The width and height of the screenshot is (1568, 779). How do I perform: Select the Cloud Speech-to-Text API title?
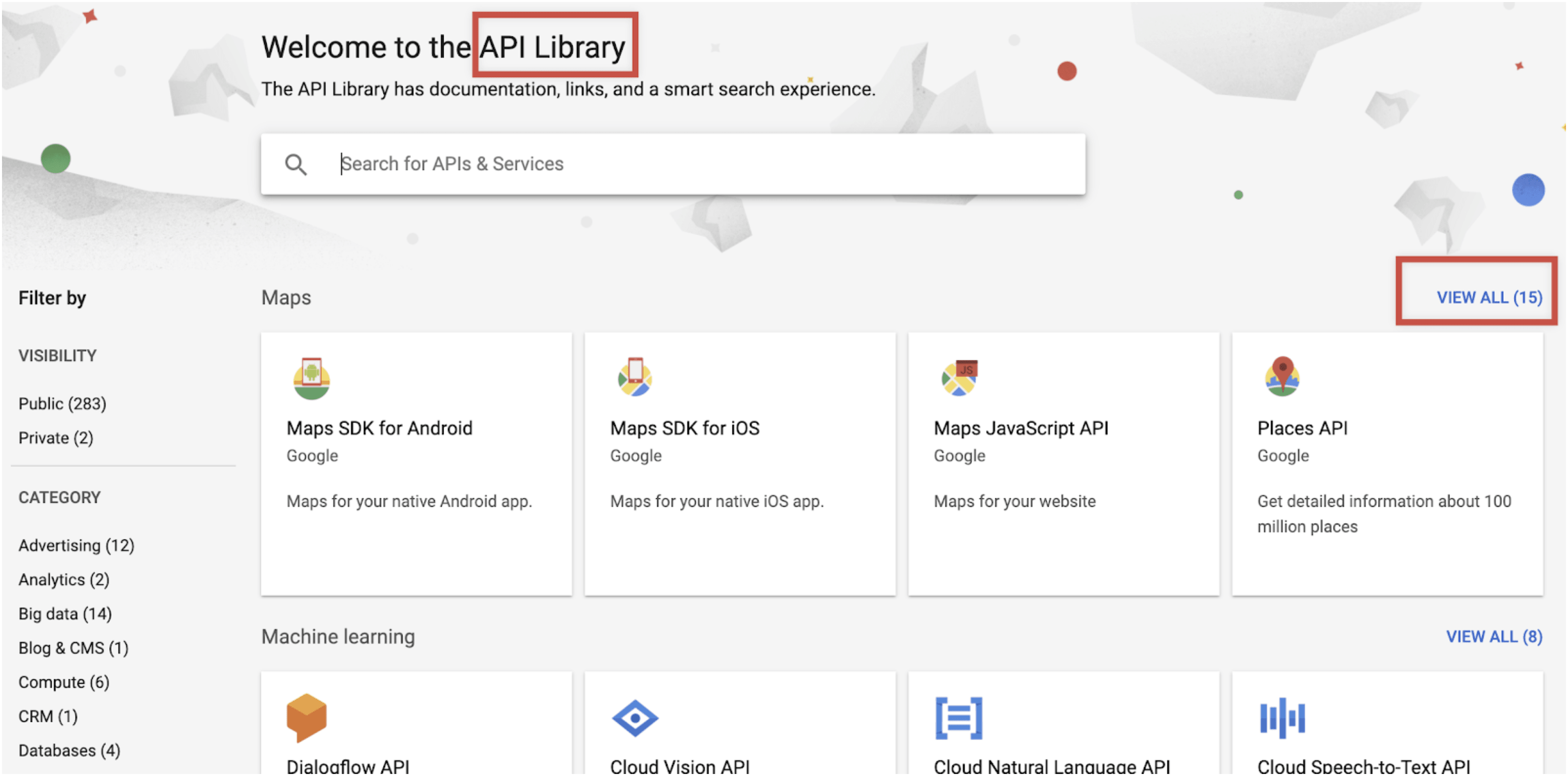coord(1363,766)
